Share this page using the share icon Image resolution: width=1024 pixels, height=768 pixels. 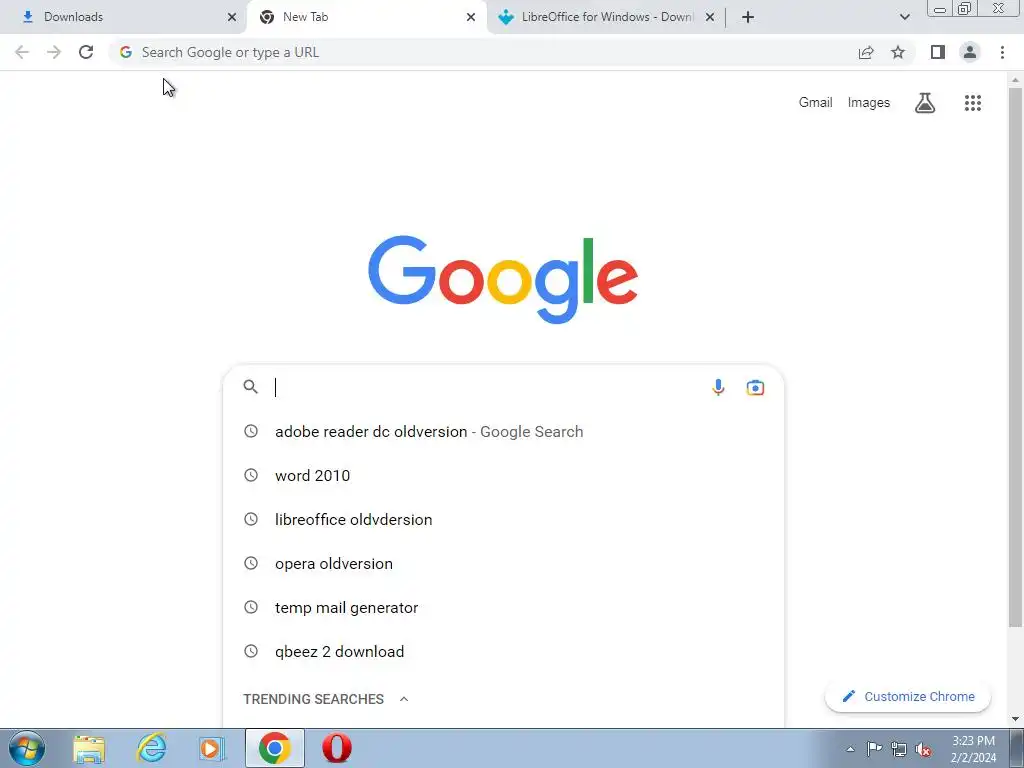click(866, 52)
